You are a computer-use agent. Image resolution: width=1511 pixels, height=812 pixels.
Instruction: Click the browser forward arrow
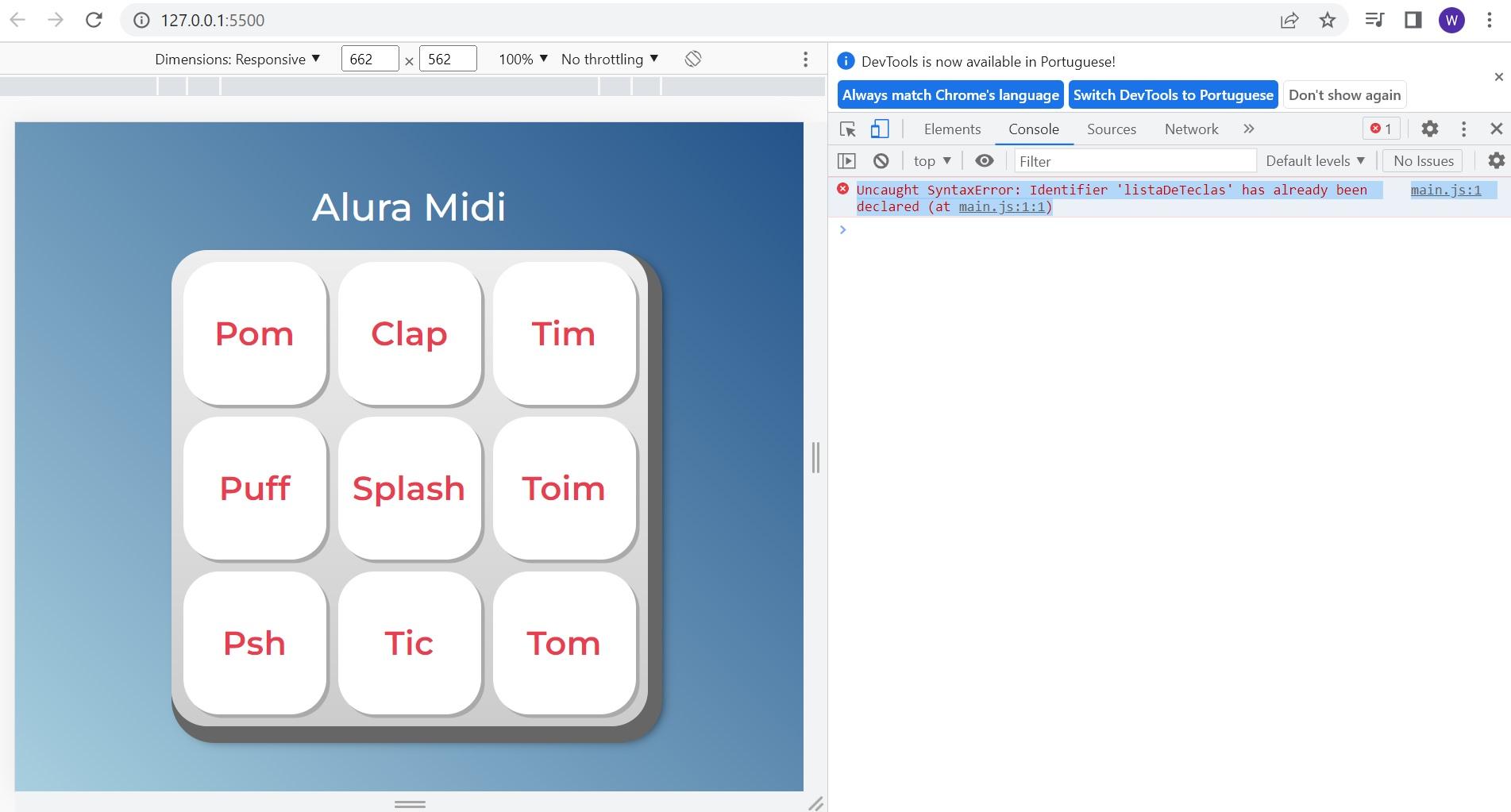[55, 20]
